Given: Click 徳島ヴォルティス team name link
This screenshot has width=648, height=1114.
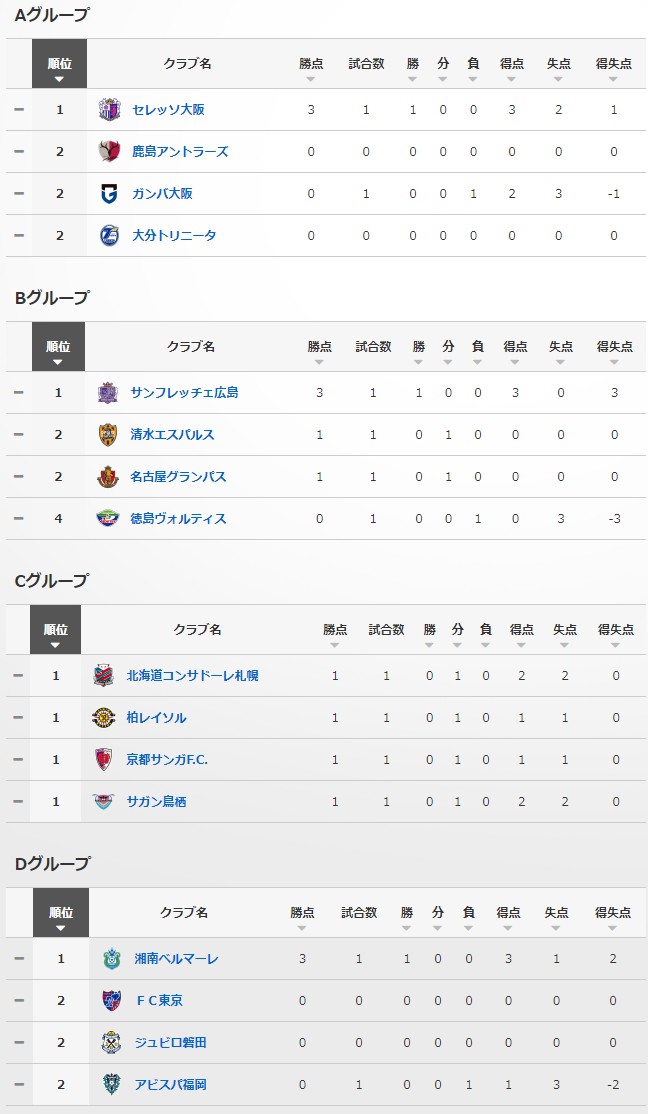Looking at the screenshot, I should coord(178,518).
